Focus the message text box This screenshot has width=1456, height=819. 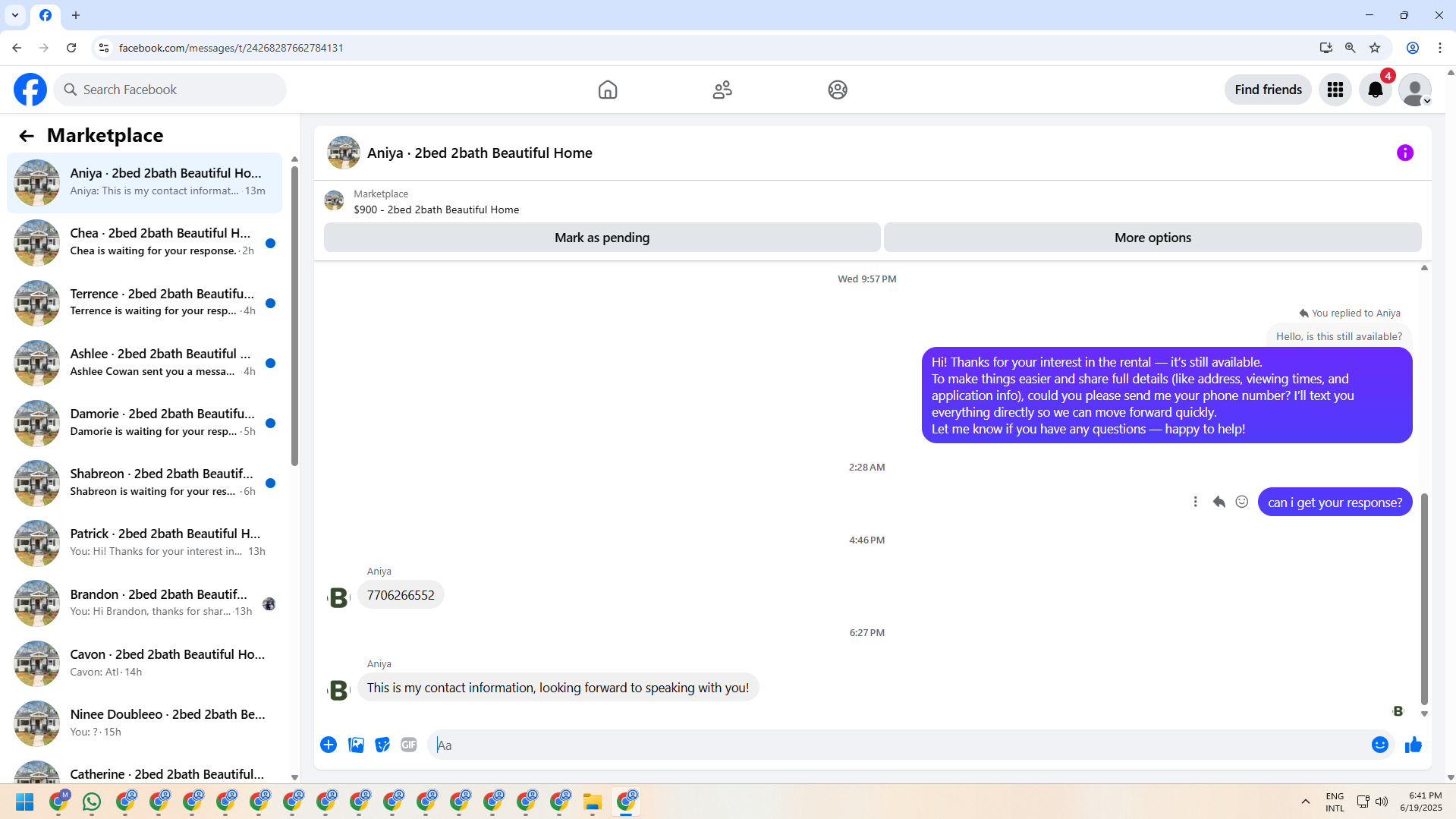(x=899, y=745)
